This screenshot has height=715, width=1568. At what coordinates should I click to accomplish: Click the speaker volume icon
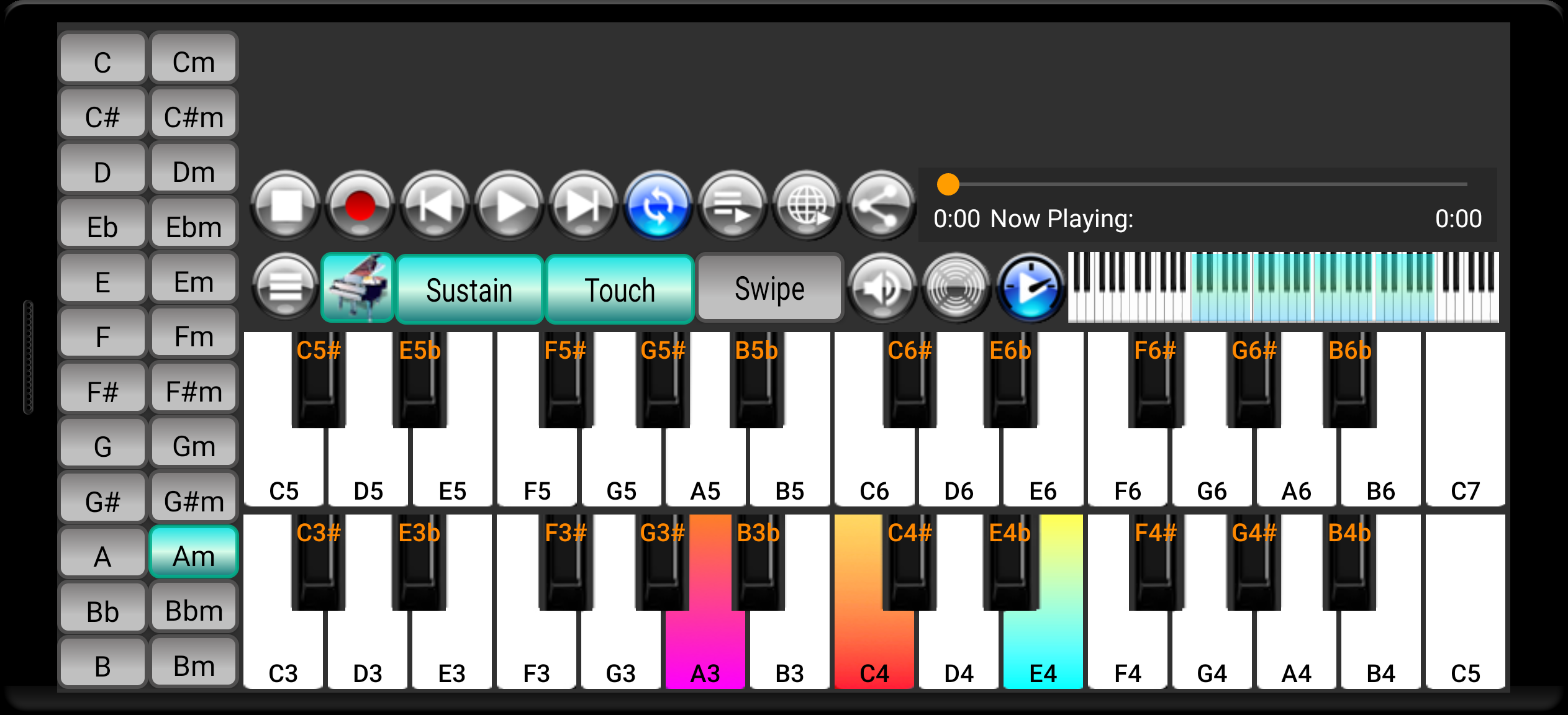(882, 287)
